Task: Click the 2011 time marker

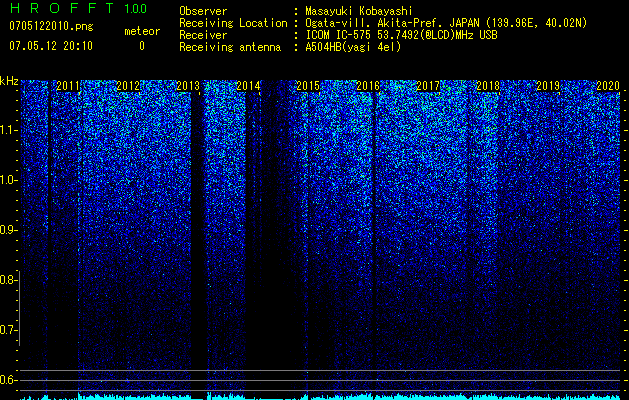Action: 68,86
